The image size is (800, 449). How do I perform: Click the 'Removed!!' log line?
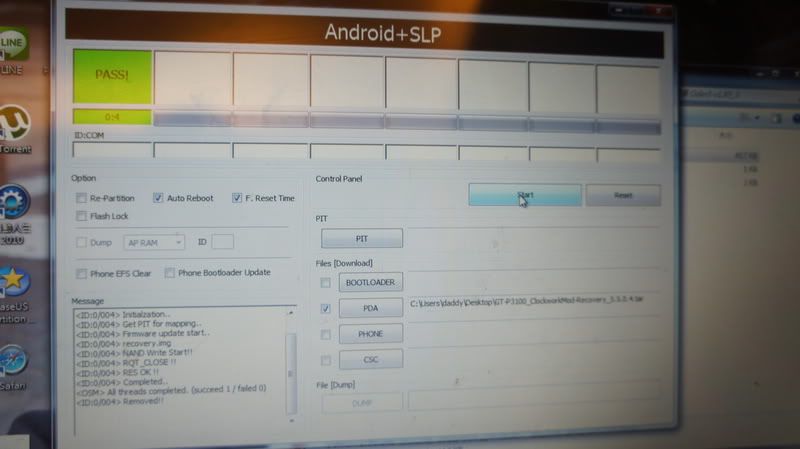(x=120, y=402)
